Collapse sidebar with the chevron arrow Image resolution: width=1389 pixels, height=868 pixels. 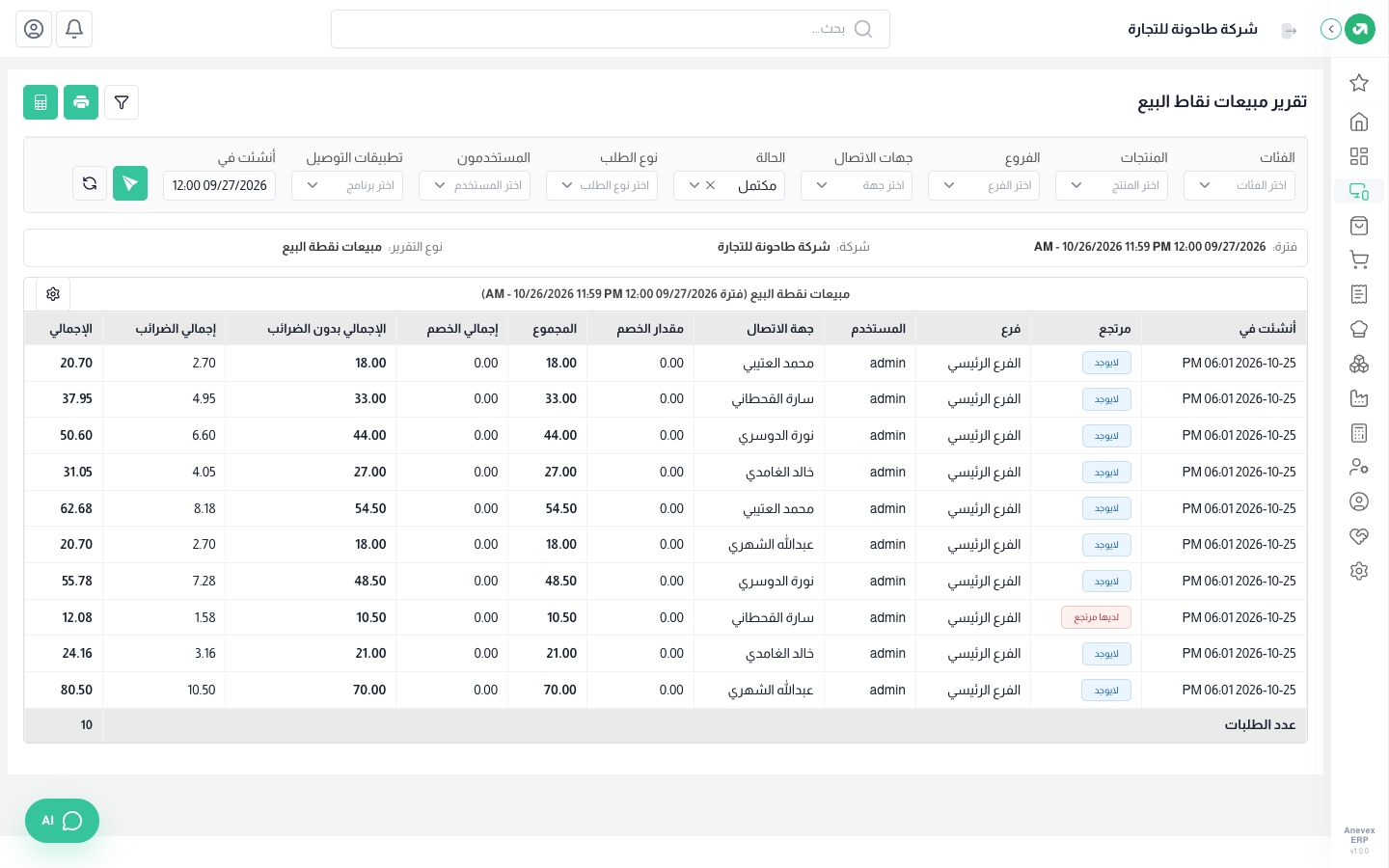pos(1331,29)
